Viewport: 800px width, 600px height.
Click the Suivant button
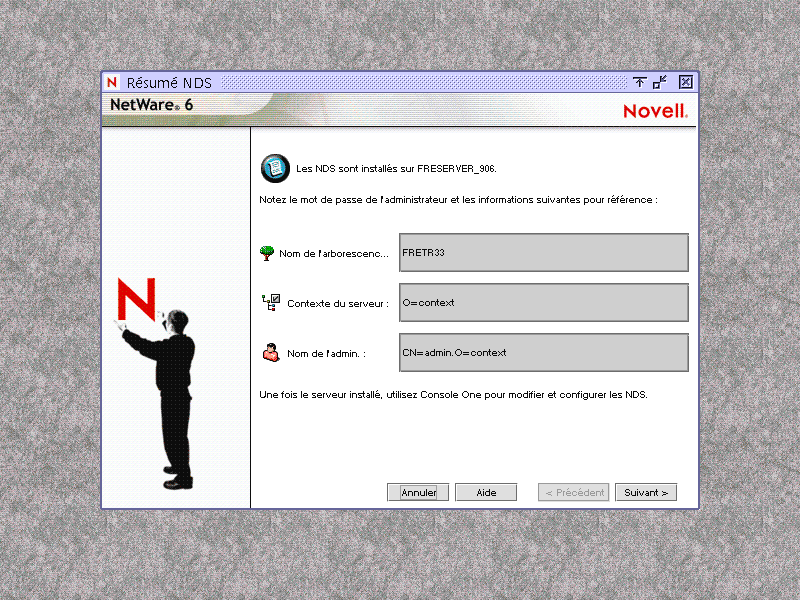coord(646,492)
